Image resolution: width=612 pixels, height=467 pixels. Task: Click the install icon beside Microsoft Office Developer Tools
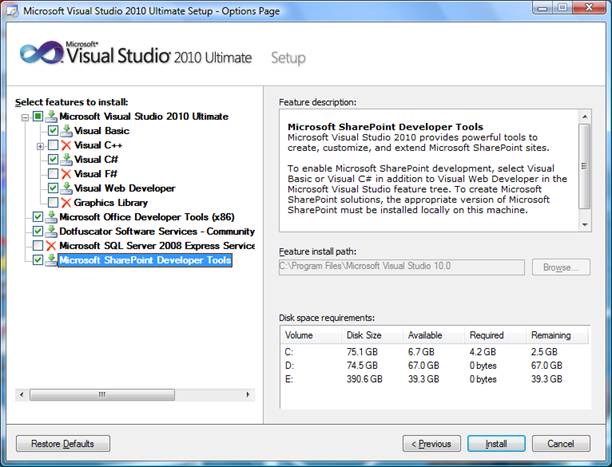pyautogui.click(x=51, y=217)
